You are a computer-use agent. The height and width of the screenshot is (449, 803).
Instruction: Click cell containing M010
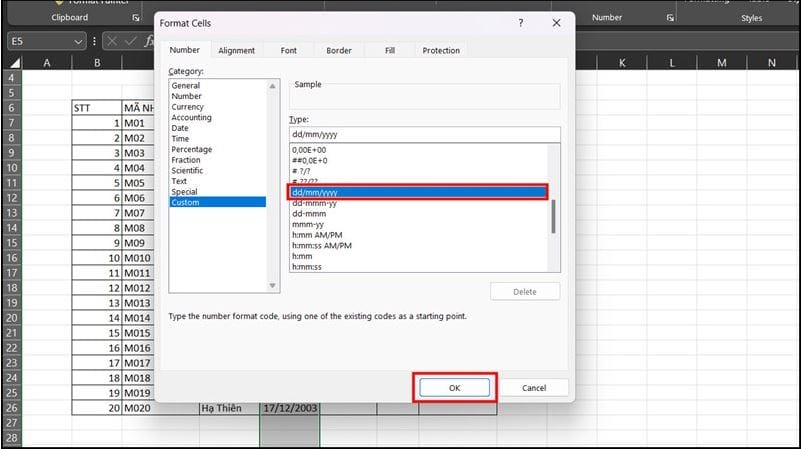click(x=138, y=258)
